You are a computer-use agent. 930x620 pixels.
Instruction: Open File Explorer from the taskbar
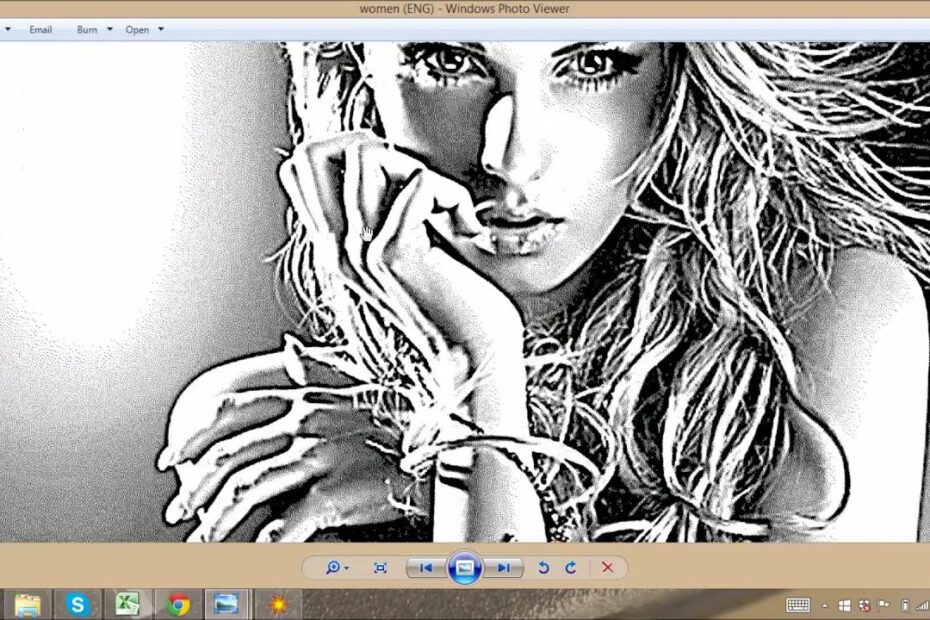coord(27,605)
